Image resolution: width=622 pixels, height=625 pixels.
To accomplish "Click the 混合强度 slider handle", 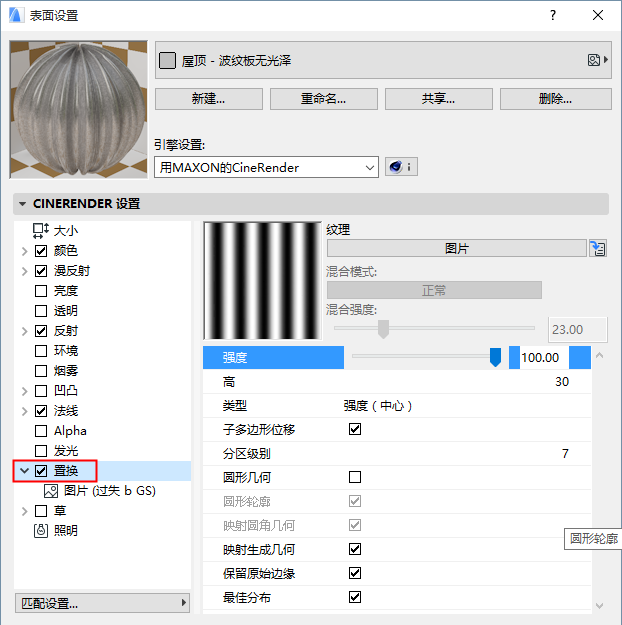I will 383,329.
